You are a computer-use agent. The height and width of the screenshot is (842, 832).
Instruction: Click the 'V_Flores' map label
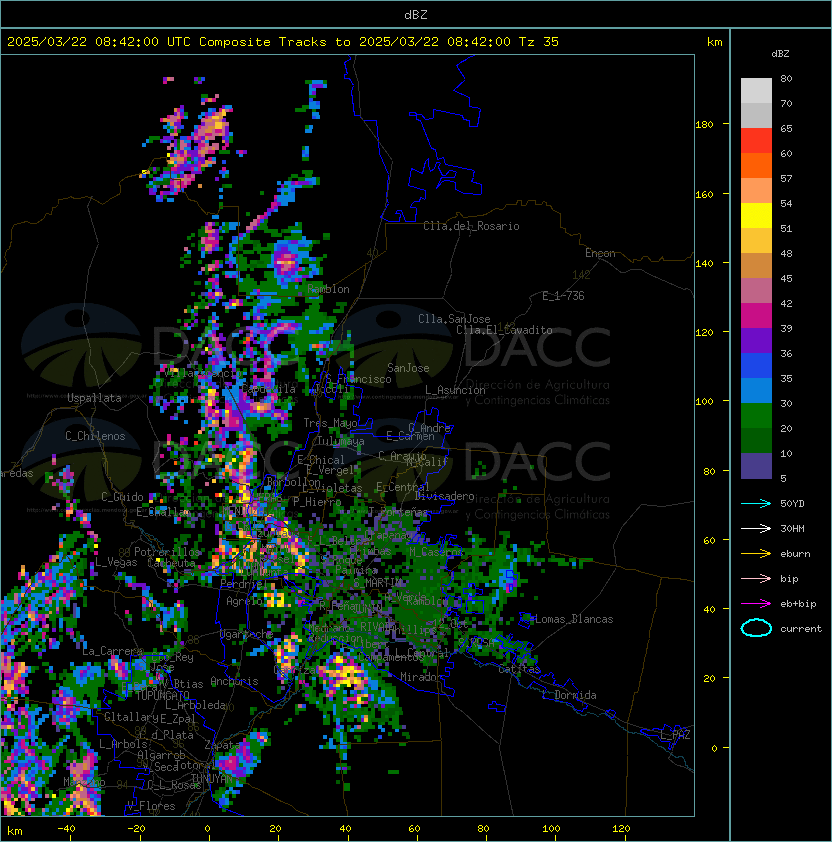coord(151,806)
